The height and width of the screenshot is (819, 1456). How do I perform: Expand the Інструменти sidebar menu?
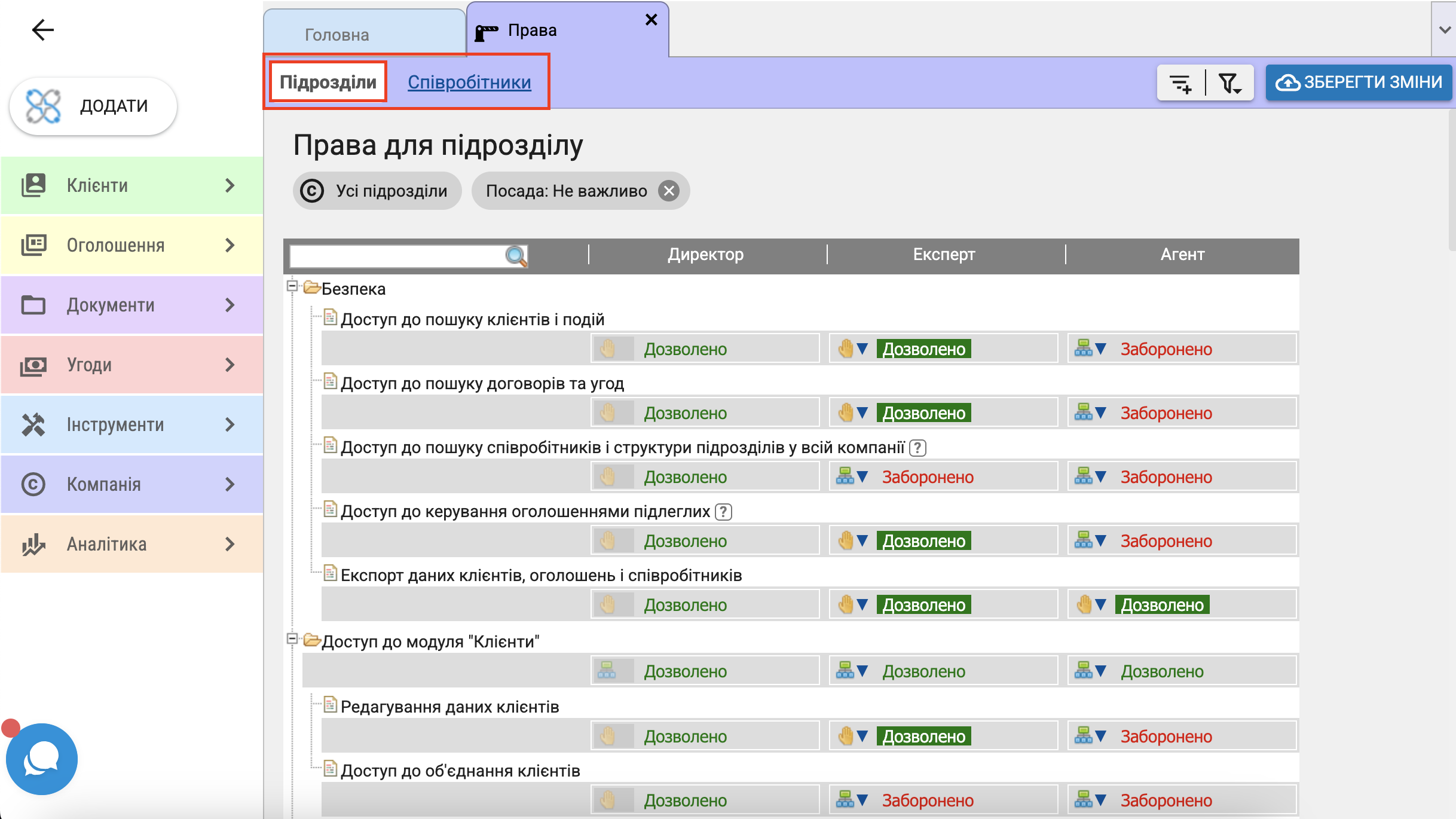(230, 424)
